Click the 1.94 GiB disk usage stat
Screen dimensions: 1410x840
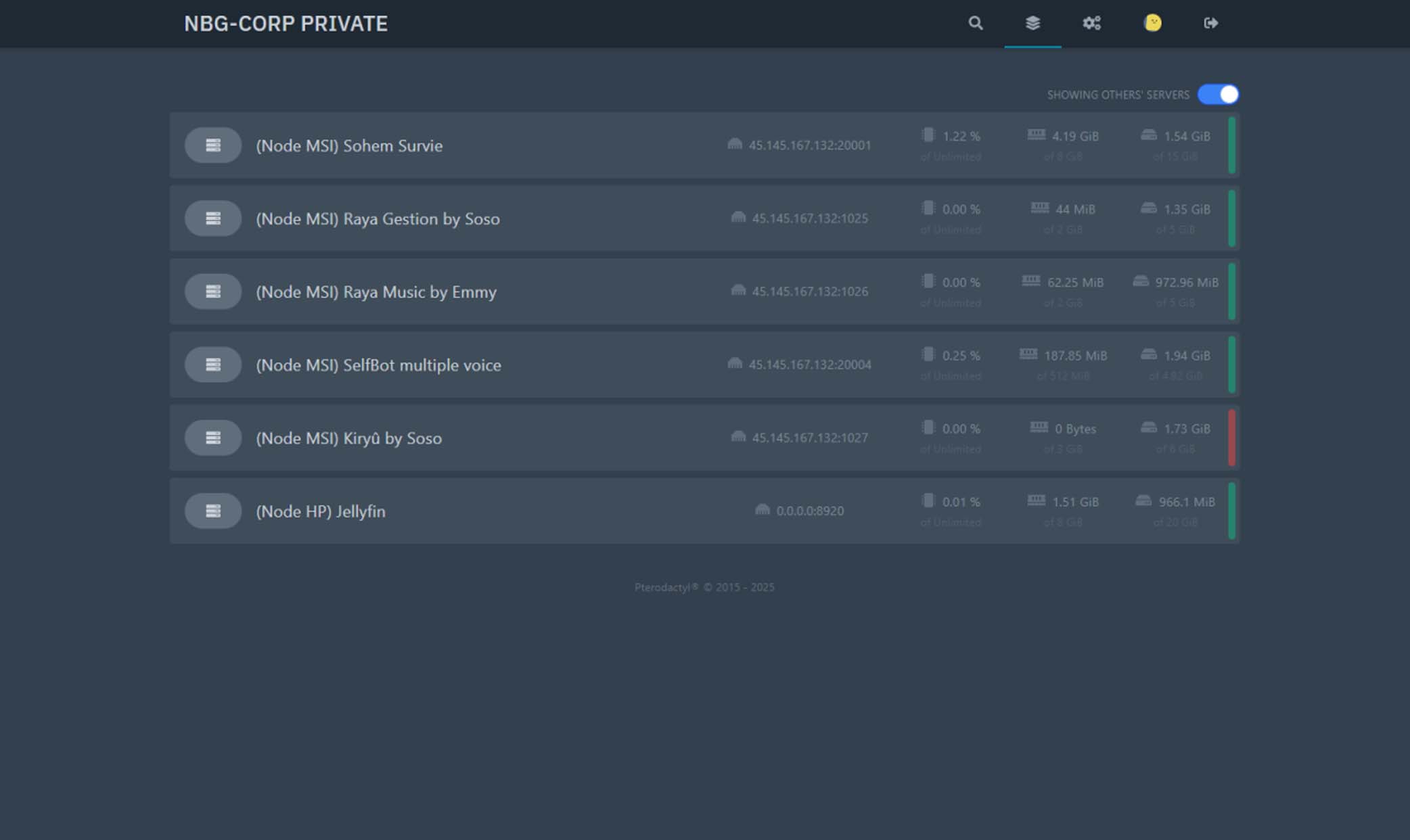click(x=1186, y=356)
